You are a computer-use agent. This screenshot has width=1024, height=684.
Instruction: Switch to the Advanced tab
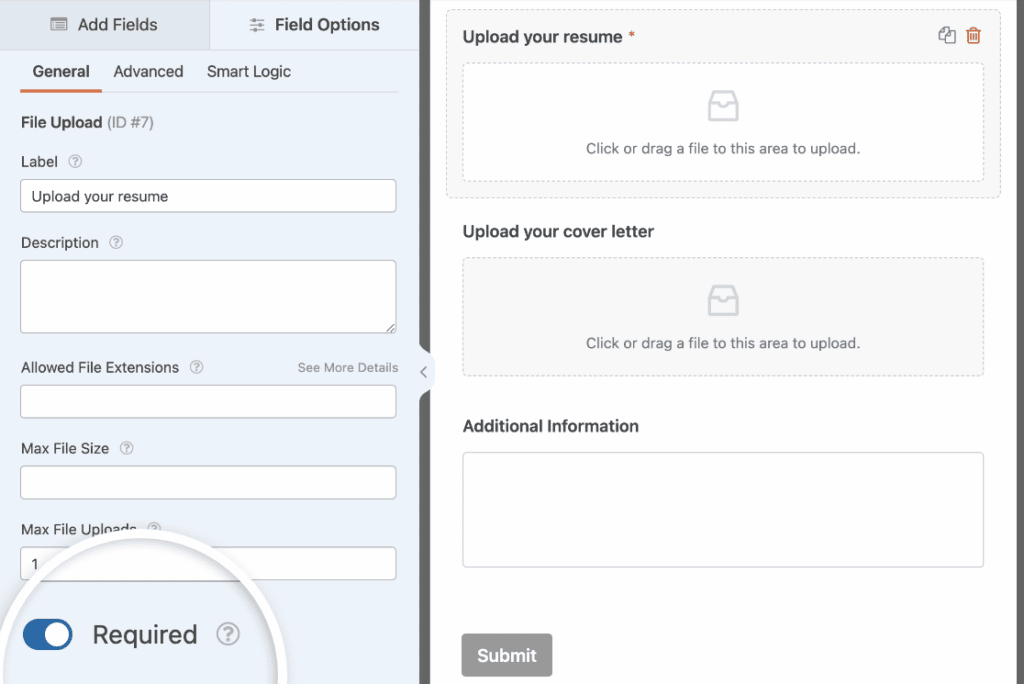coord(148,72)
